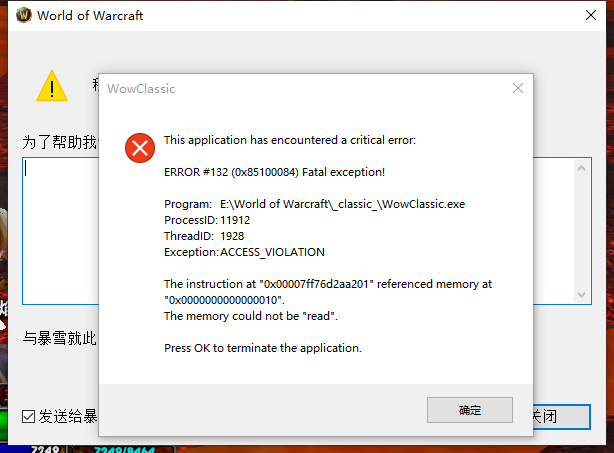This screenshot has width=614, height=453.
Task: Click the World of Warcraft window title
Action: coord(90,16)
